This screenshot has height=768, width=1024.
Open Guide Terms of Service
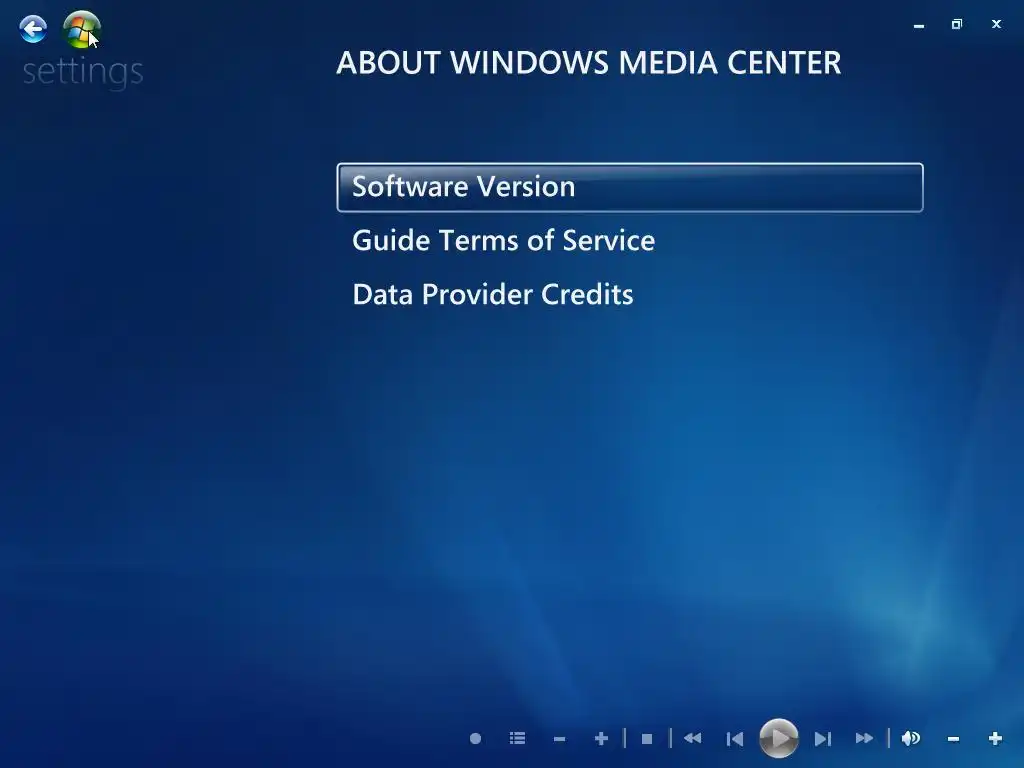point(504,241)
